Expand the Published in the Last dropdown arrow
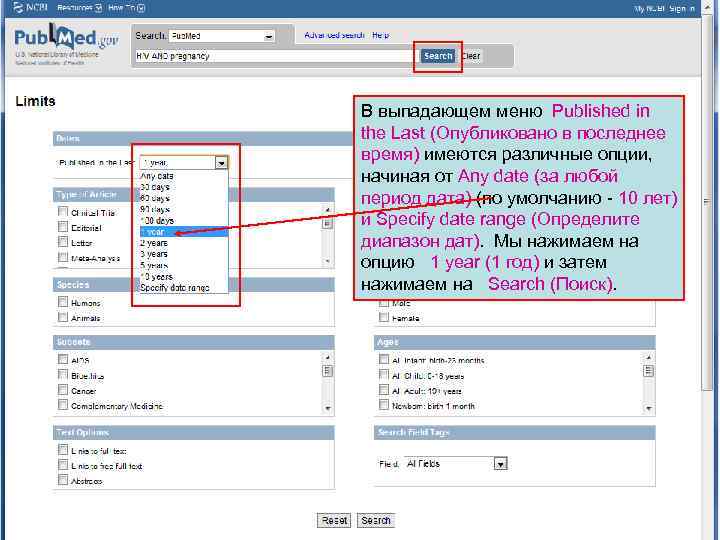 pyautogui.click(x=221, y=163)
